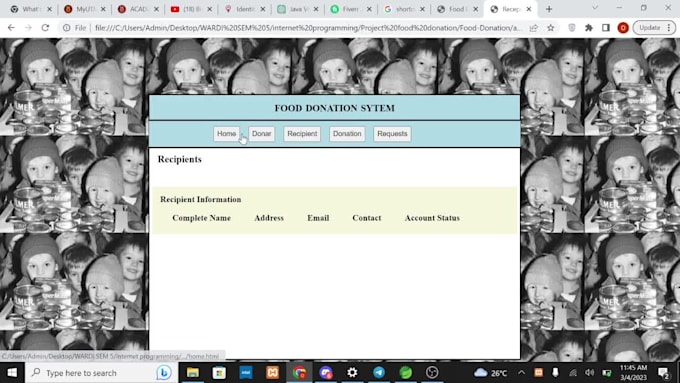Select the Recipient navigation button
This screenshot has width=680, height=383.
(x=302, y=134)
